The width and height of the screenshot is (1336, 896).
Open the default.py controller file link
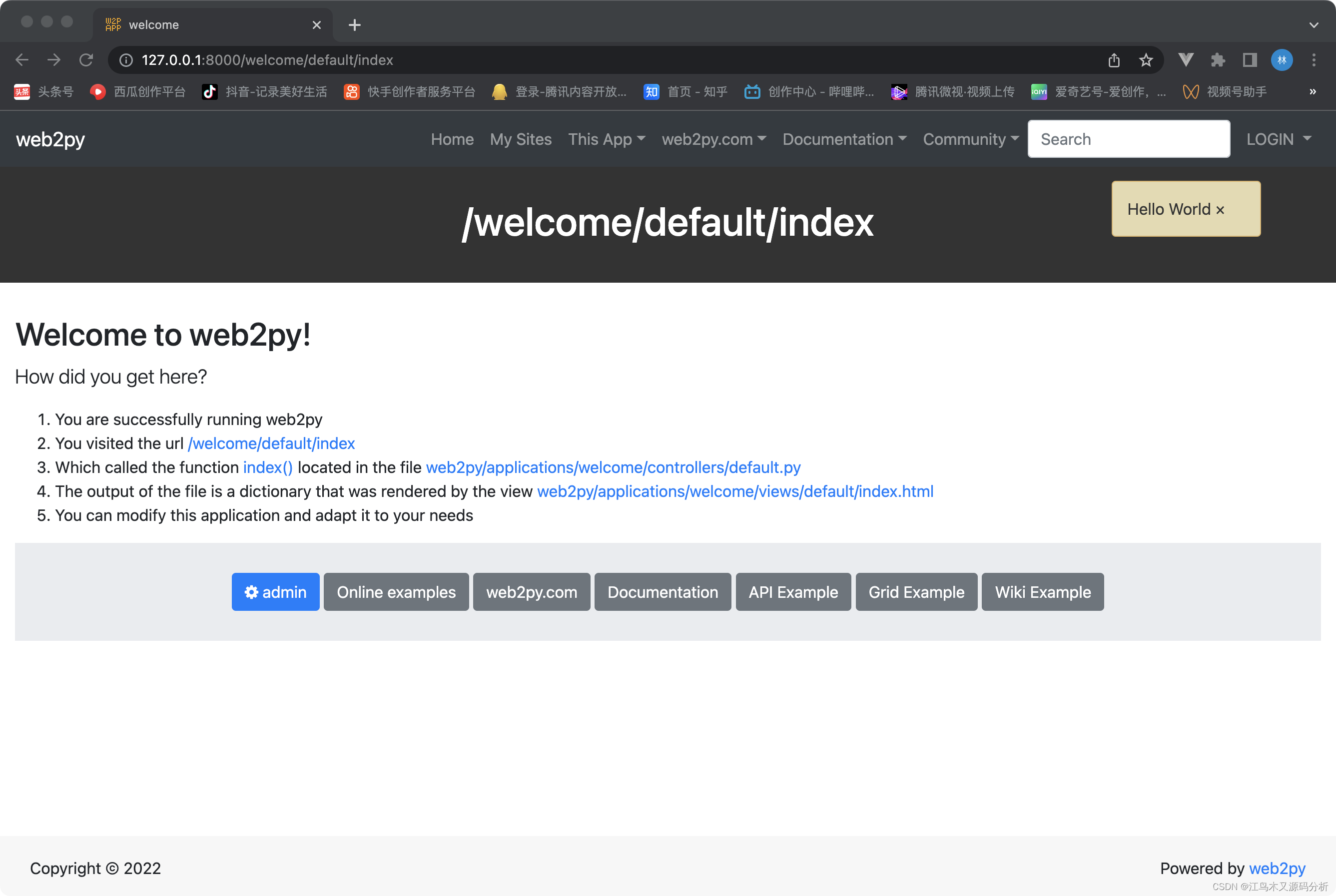click(x=613, y=467)
